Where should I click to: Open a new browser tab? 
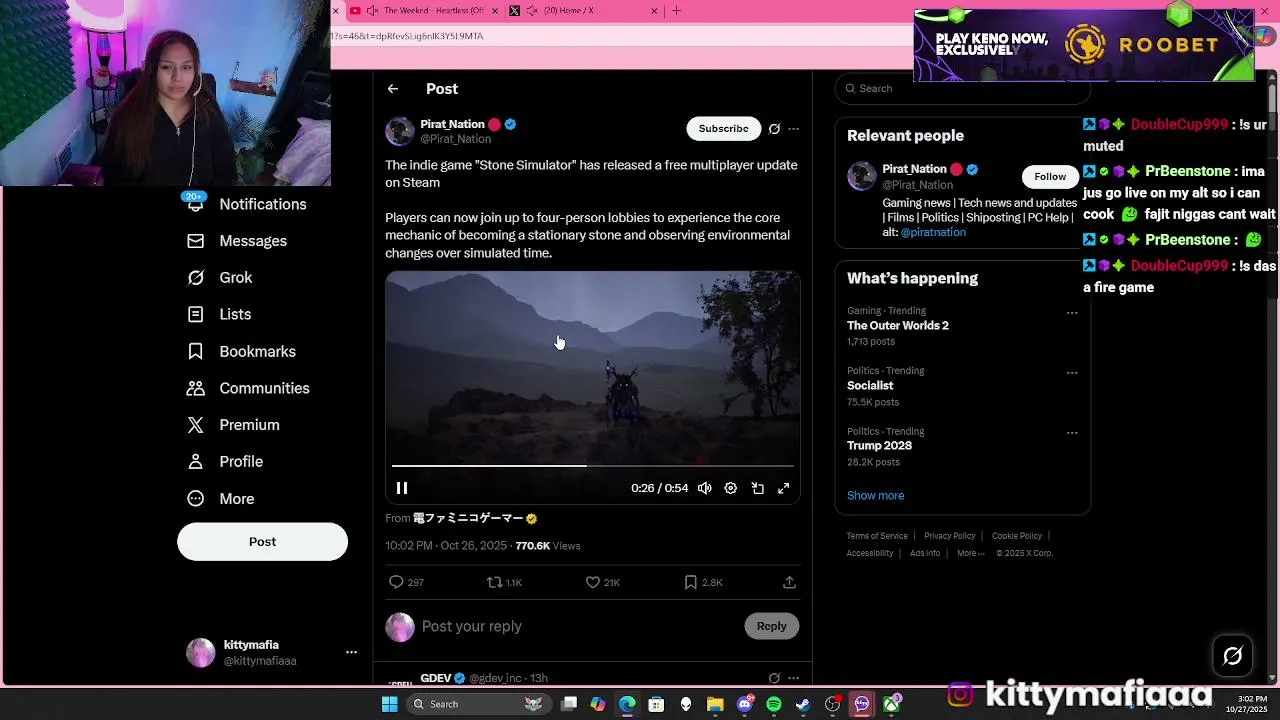[x=676, y=11]
